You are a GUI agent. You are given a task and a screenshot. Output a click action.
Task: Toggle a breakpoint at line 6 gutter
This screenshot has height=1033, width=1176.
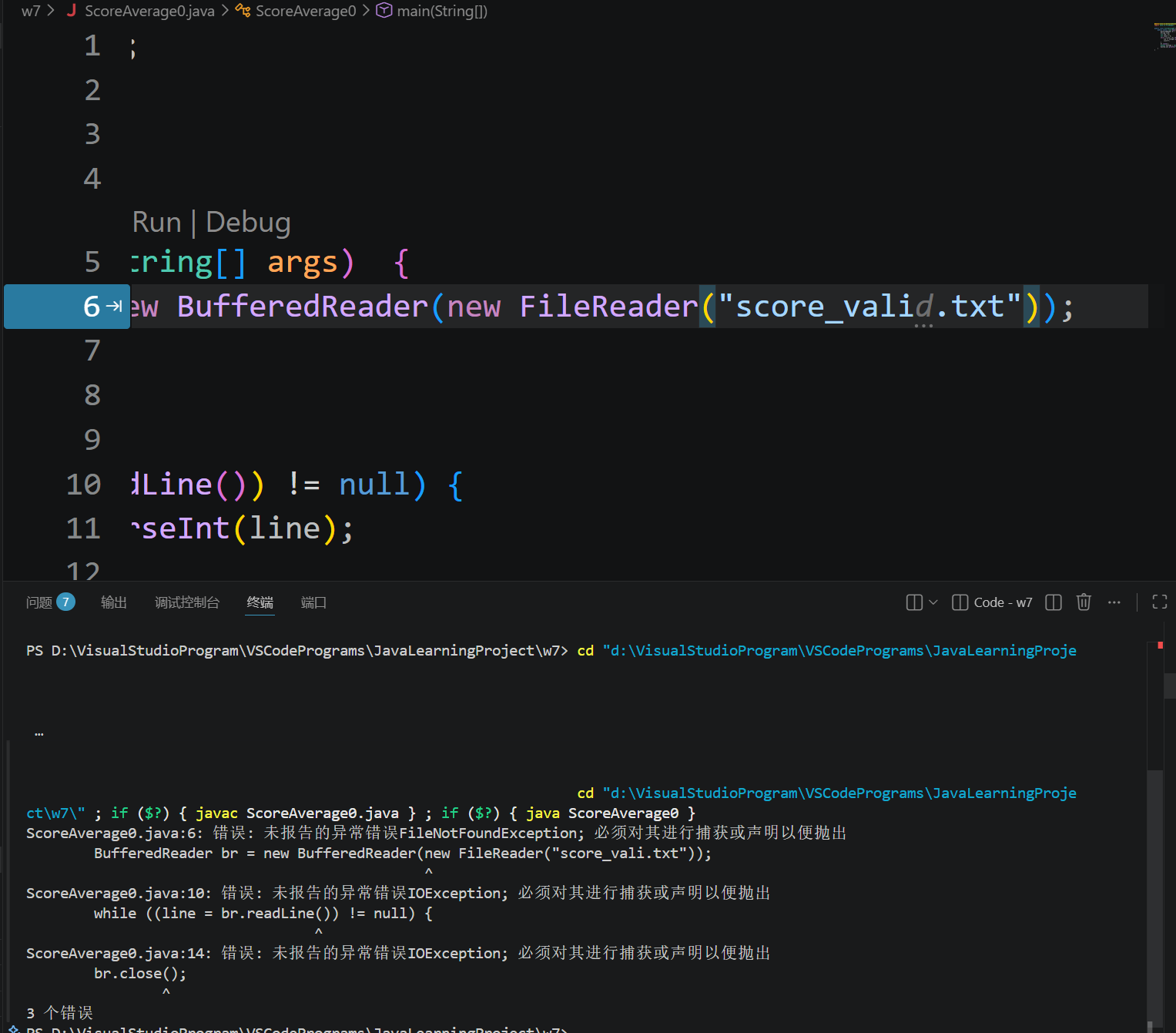31,307
